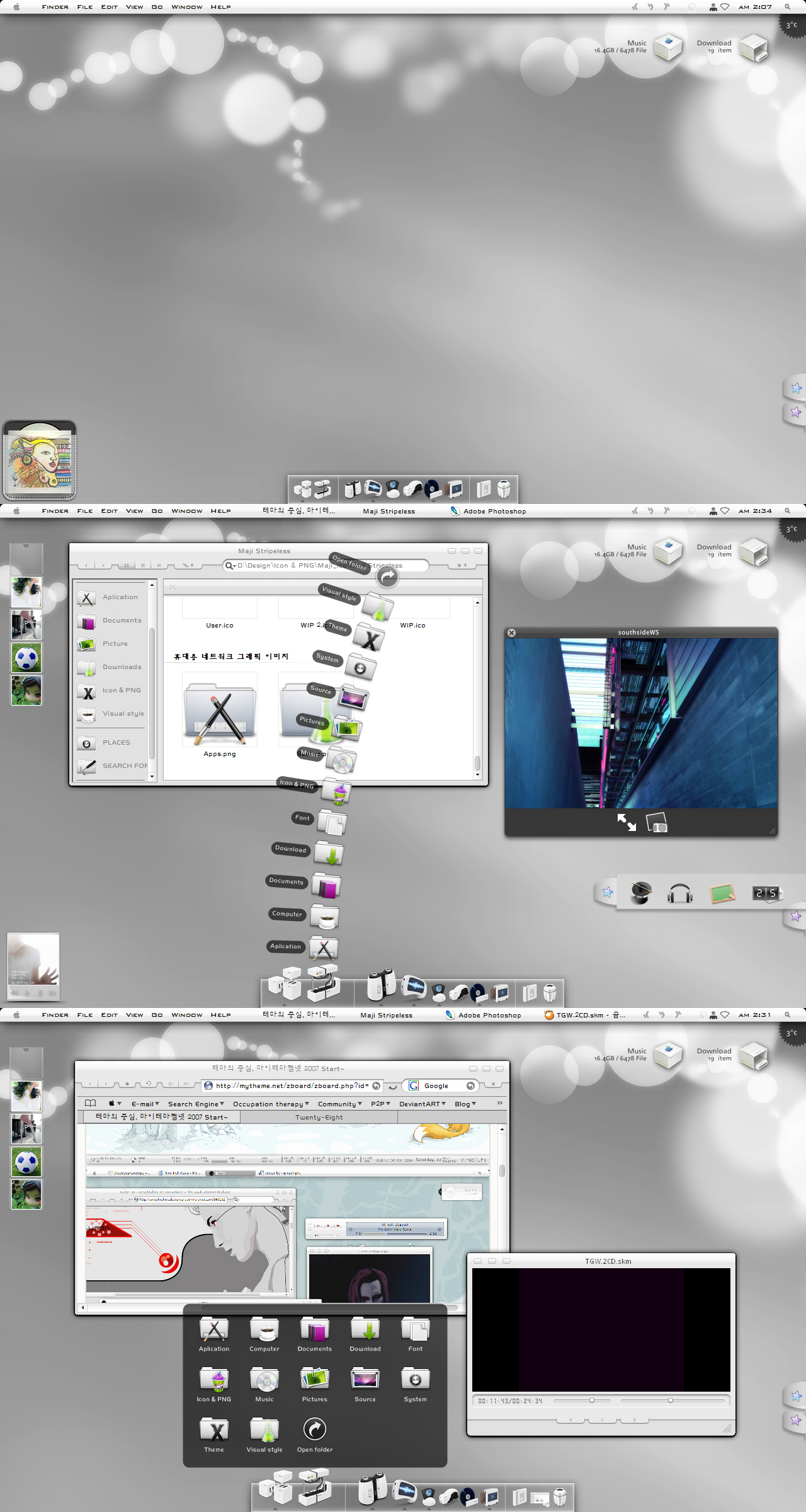Show bookmark bar overflow chevron
806x1512 pixels.
500,1103
